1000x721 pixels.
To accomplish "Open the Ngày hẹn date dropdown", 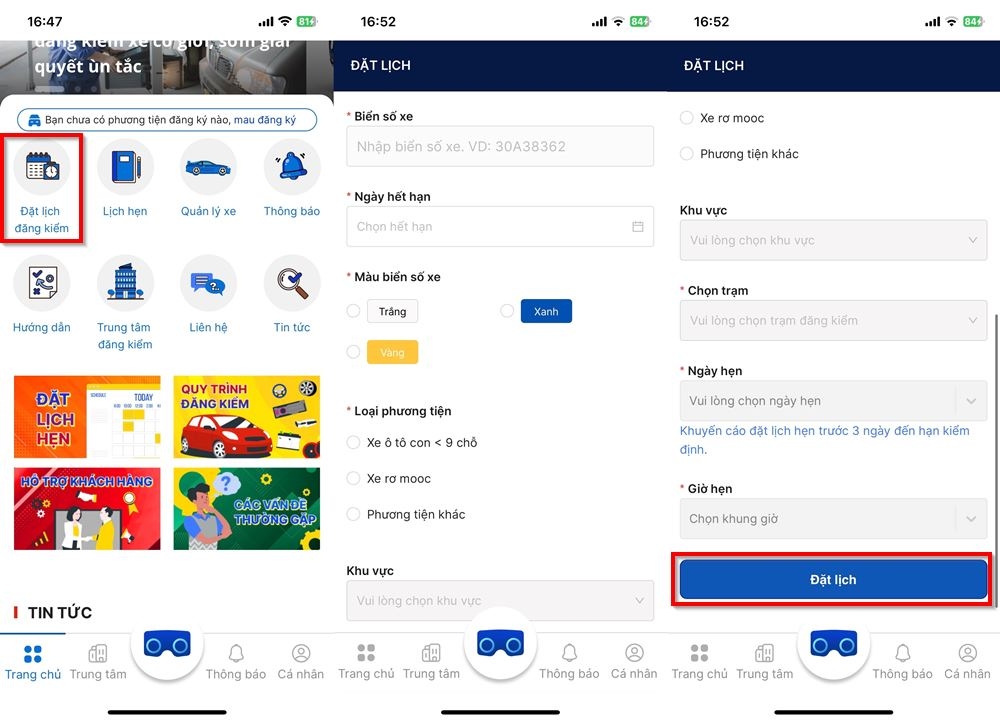I will click(x=833, y=400).
